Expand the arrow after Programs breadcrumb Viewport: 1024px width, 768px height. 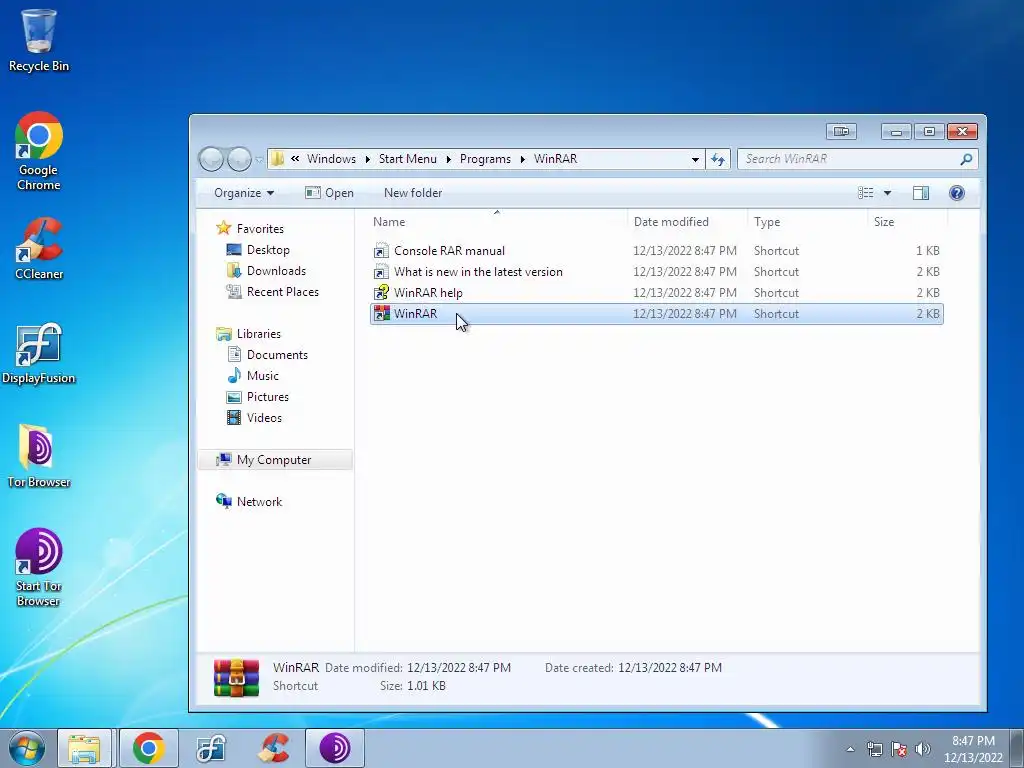522,159
